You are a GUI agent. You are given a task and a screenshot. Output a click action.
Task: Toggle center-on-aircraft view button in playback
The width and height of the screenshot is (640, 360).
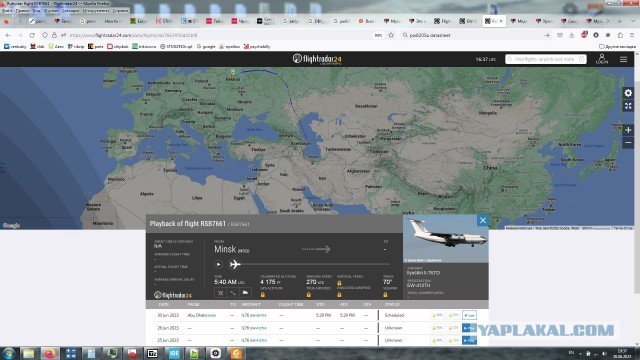click(220, 293)
